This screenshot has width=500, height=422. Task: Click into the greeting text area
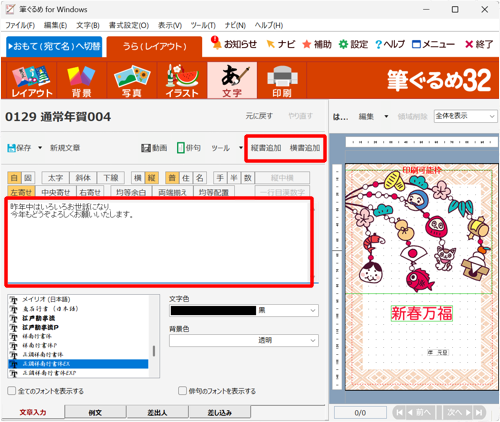(159, 241)
